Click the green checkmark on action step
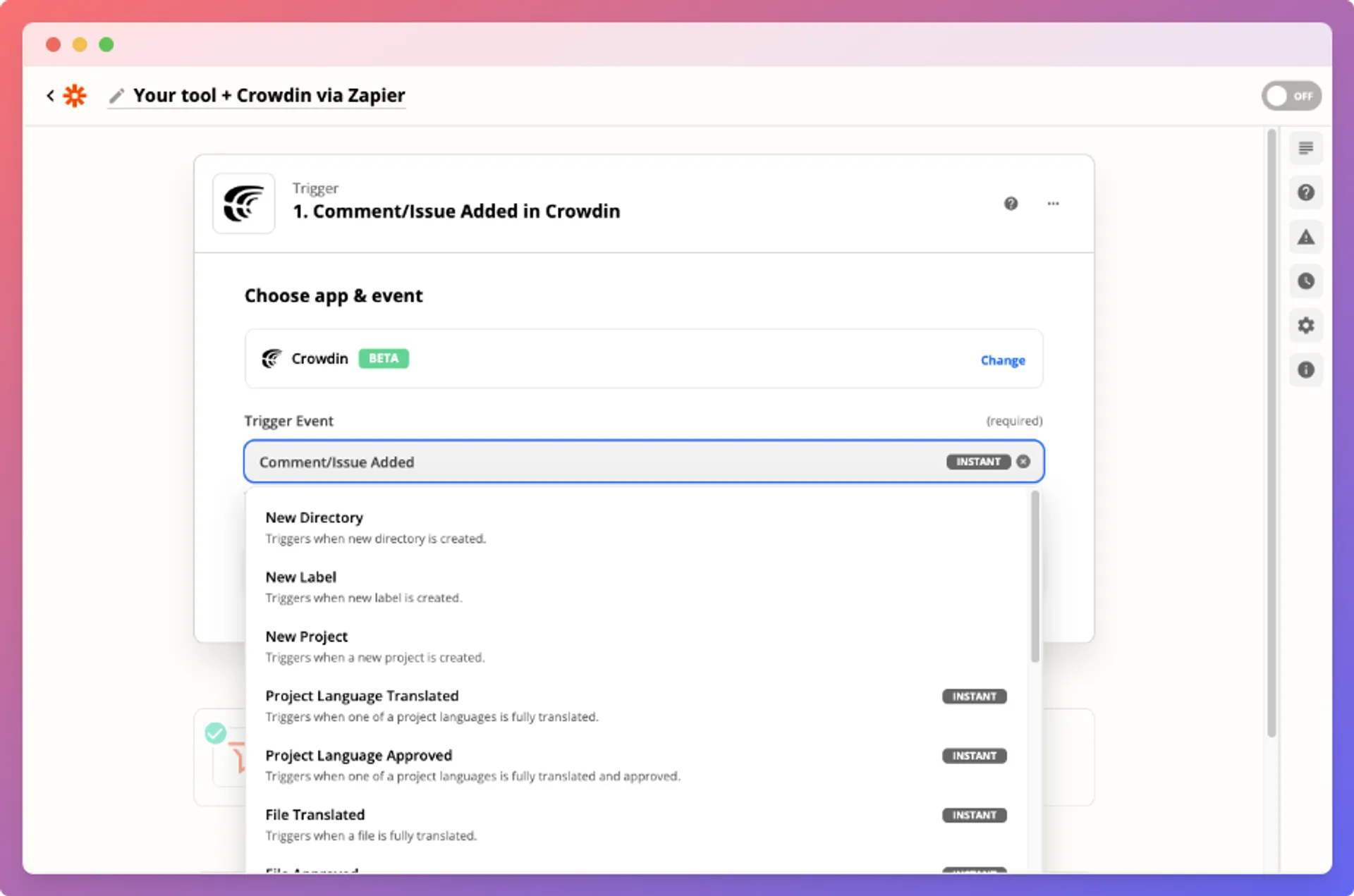This screenshot has width=1354, height=896. pos(216,733)
